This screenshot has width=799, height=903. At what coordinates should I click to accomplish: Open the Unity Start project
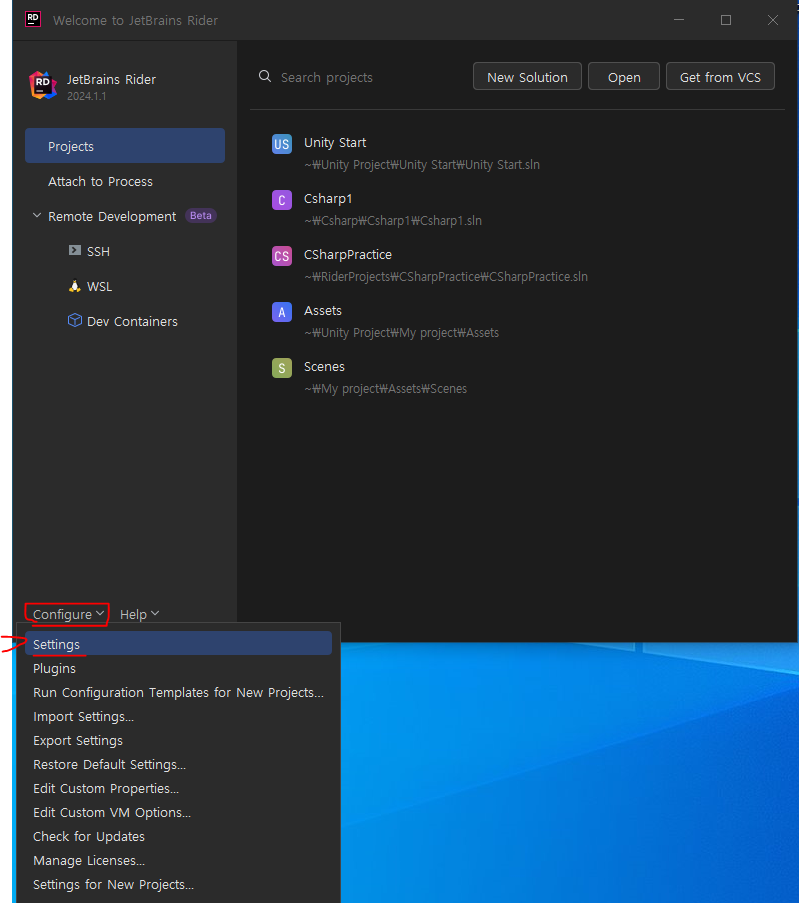[517, 153]
